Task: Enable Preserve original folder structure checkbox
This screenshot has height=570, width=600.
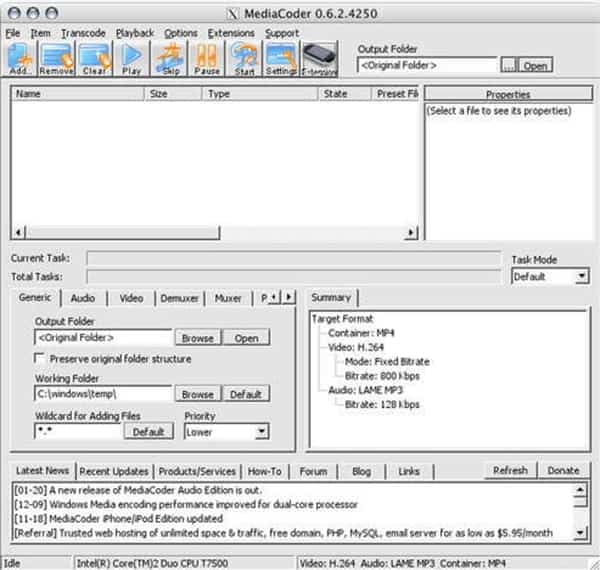Action: pyautogui.click(x=40, y=358)
